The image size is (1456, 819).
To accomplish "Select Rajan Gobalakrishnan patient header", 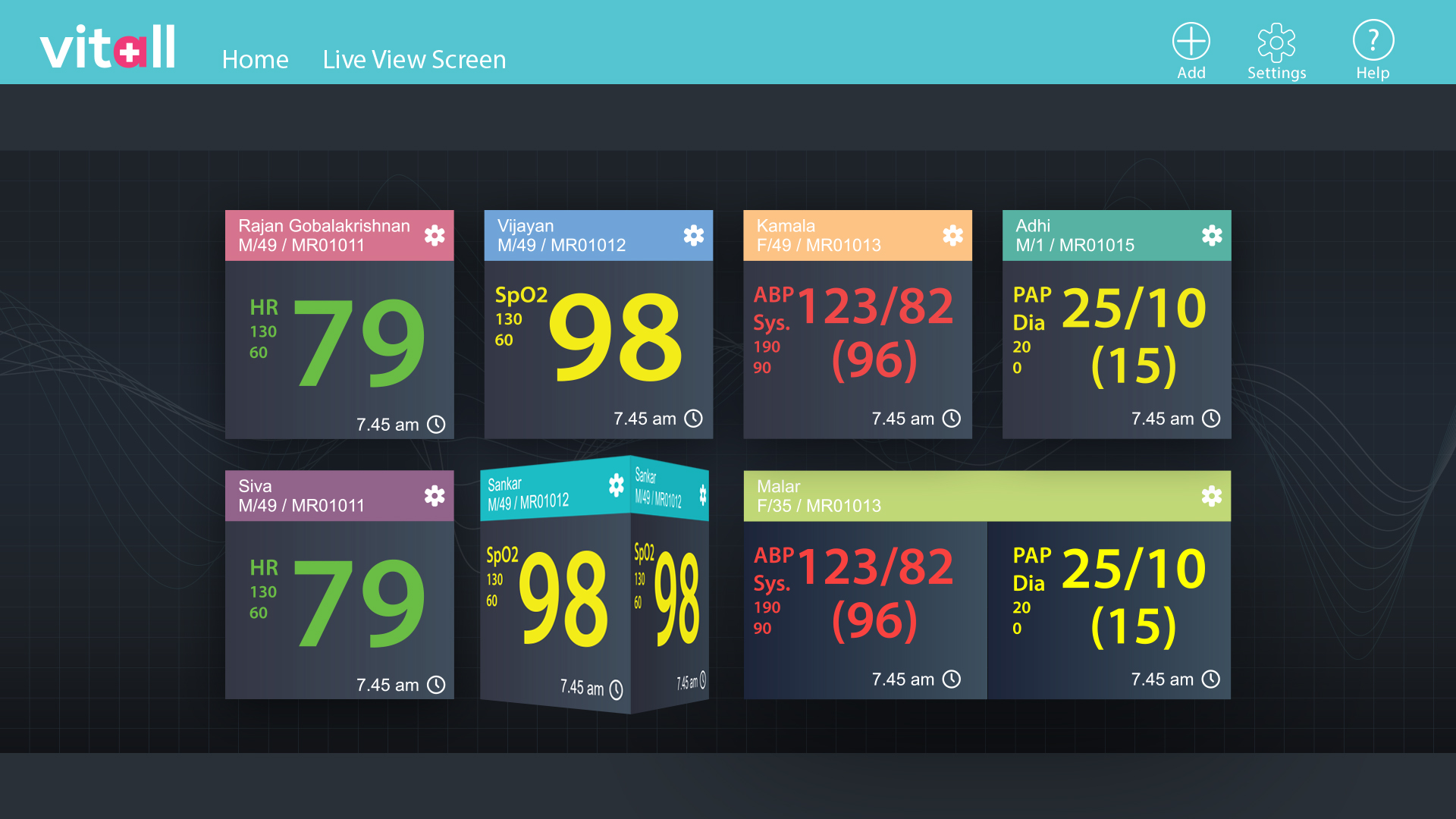I will [340, 235].
